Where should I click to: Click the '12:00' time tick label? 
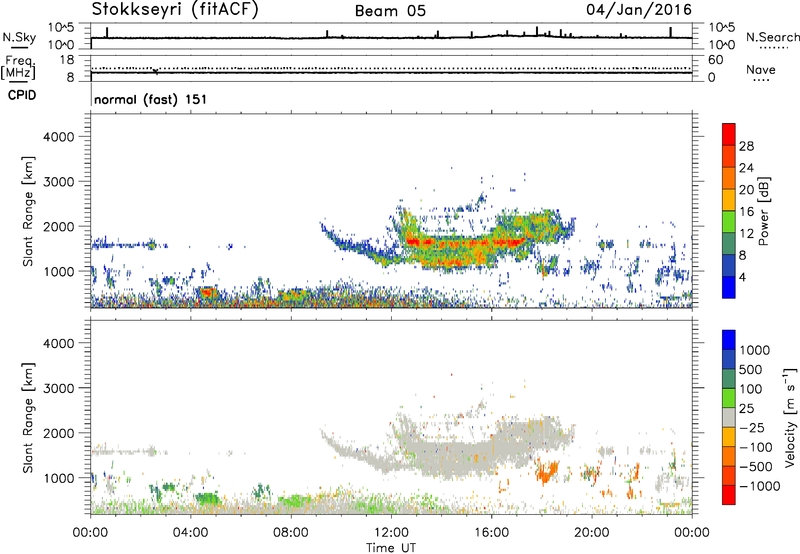(391, 533)
